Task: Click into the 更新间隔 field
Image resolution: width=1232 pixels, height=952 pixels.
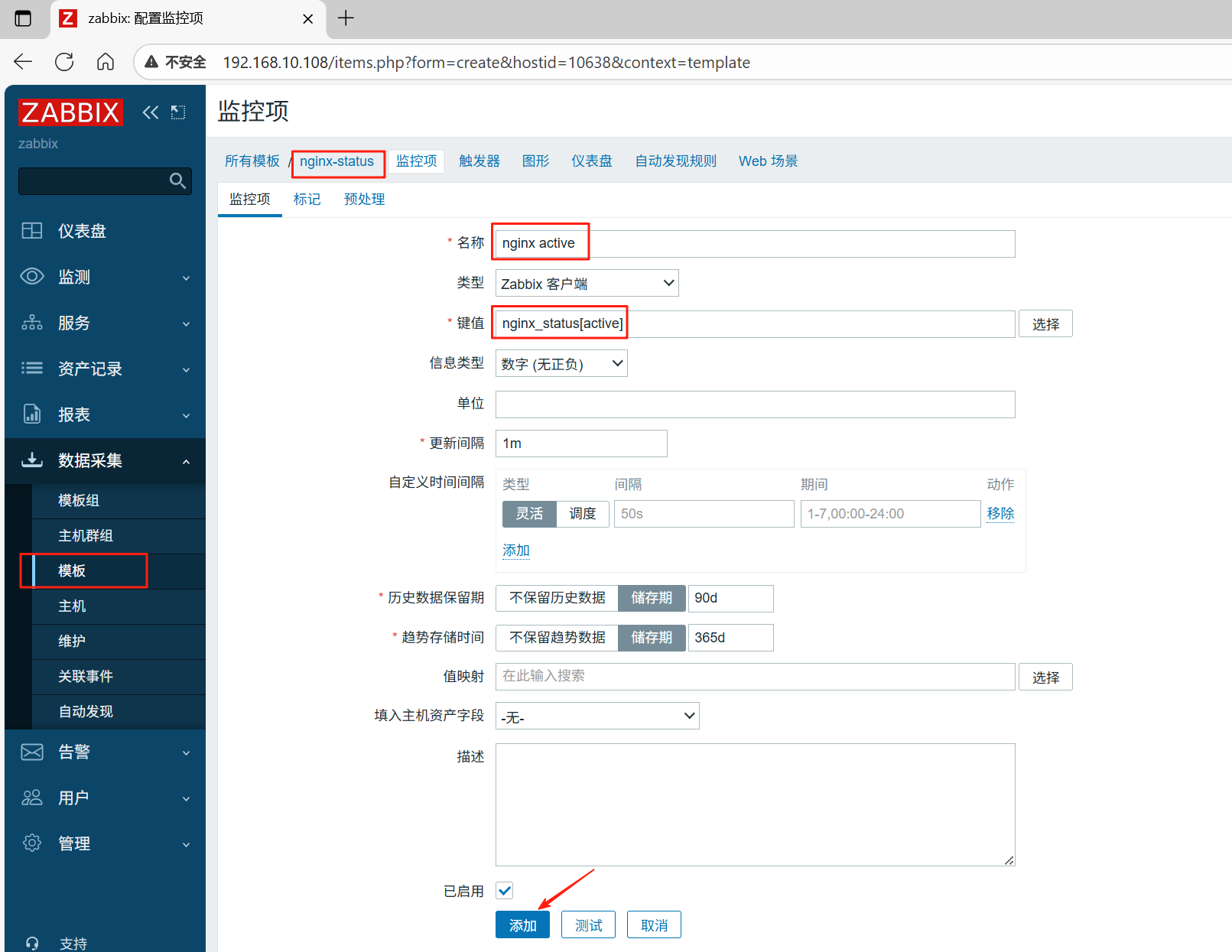Action: click(x=581, y=444)
